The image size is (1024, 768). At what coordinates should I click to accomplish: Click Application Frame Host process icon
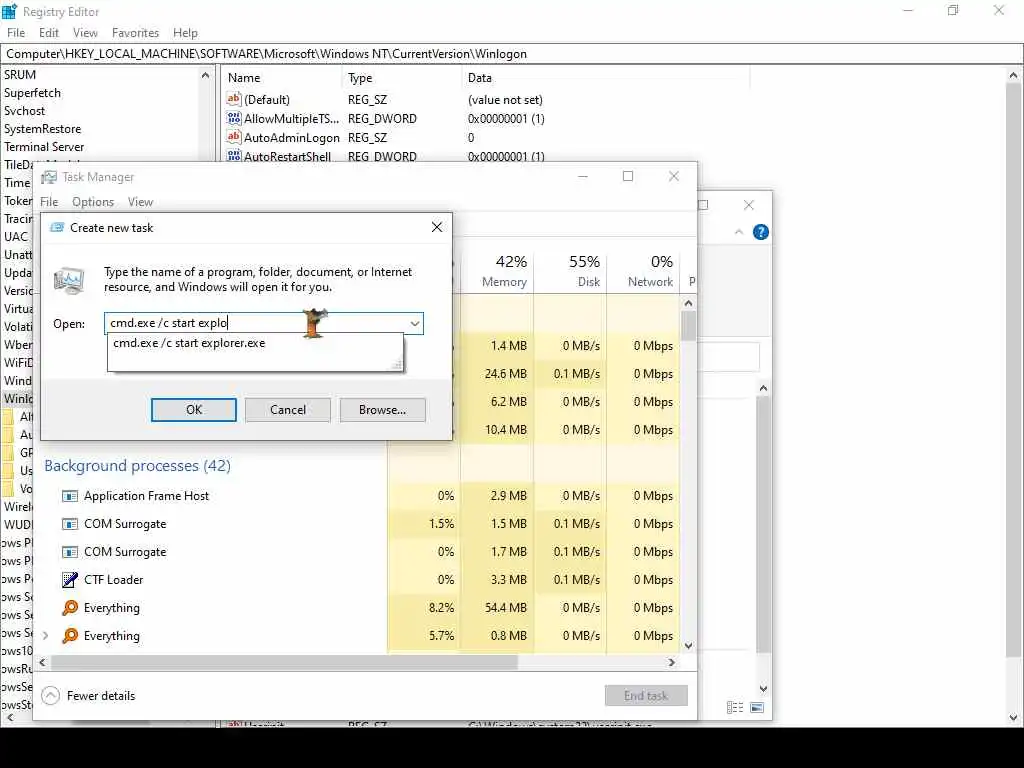(70, 496)
